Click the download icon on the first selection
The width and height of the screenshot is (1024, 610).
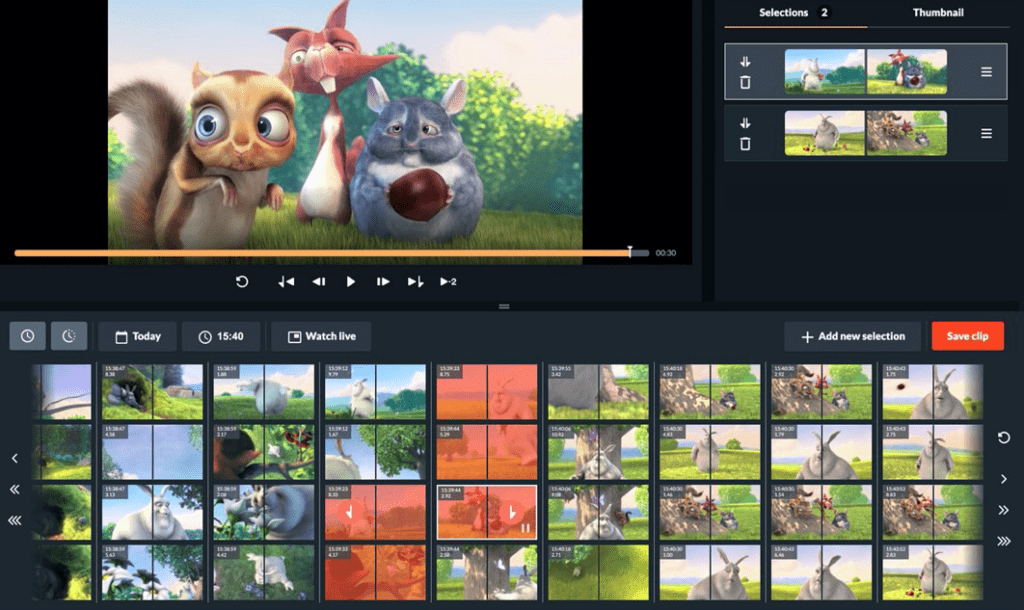tap(745, 60)
